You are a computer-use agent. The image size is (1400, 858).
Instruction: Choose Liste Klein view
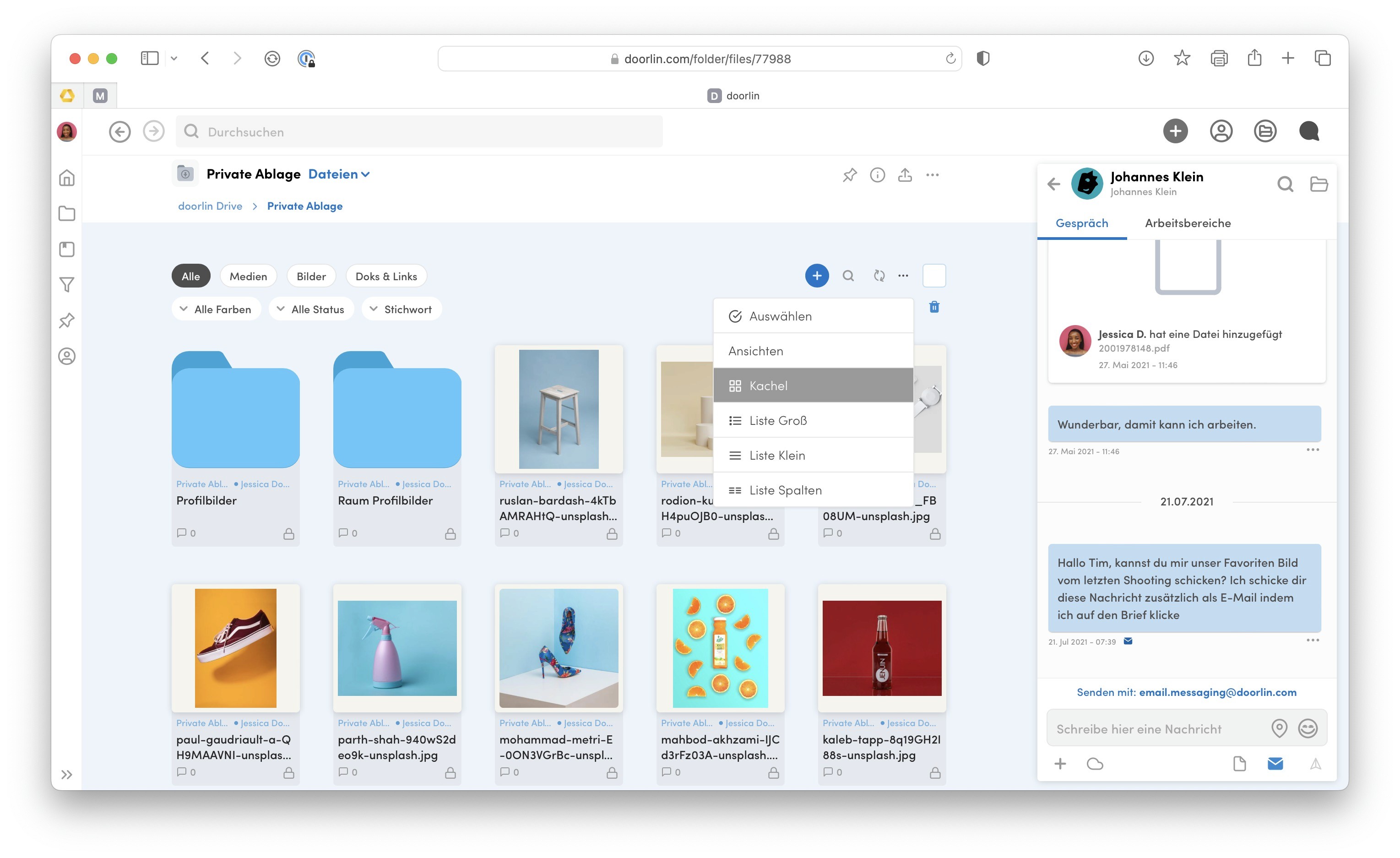pyautogui.click(x=813, y=455)
